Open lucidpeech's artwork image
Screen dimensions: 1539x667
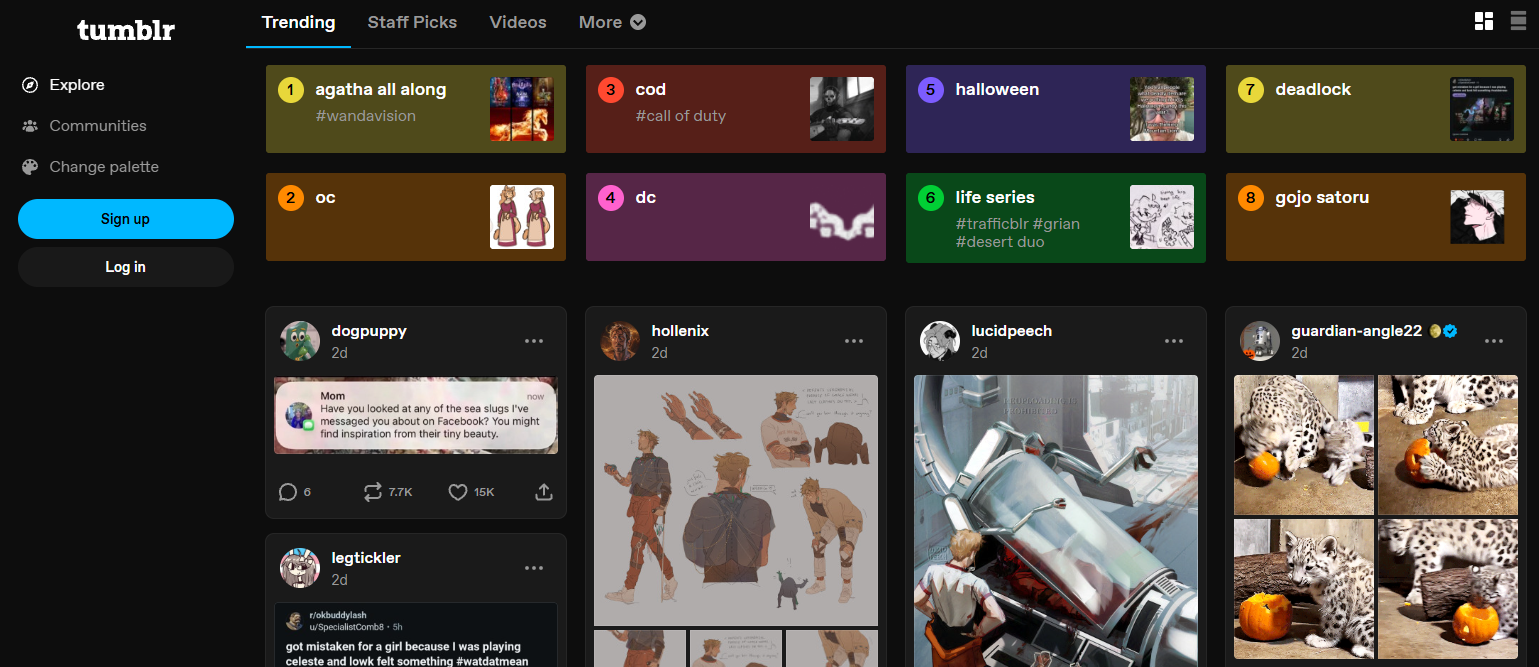point(1056,521)
